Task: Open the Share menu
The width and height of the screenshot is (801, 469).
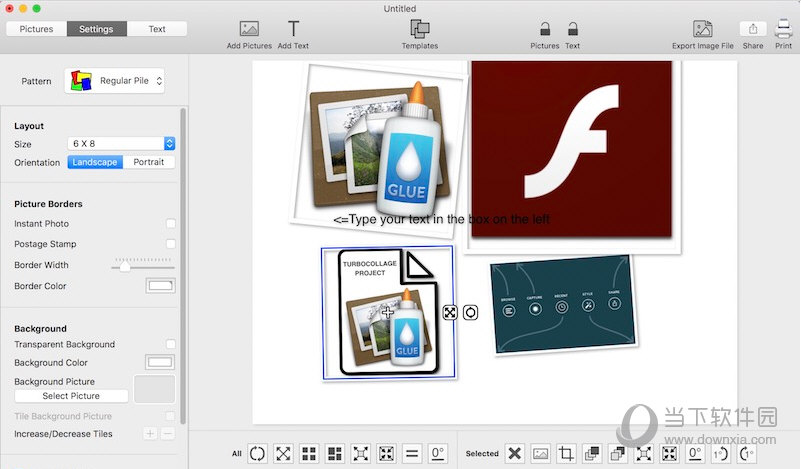Action: click(753, 29)
